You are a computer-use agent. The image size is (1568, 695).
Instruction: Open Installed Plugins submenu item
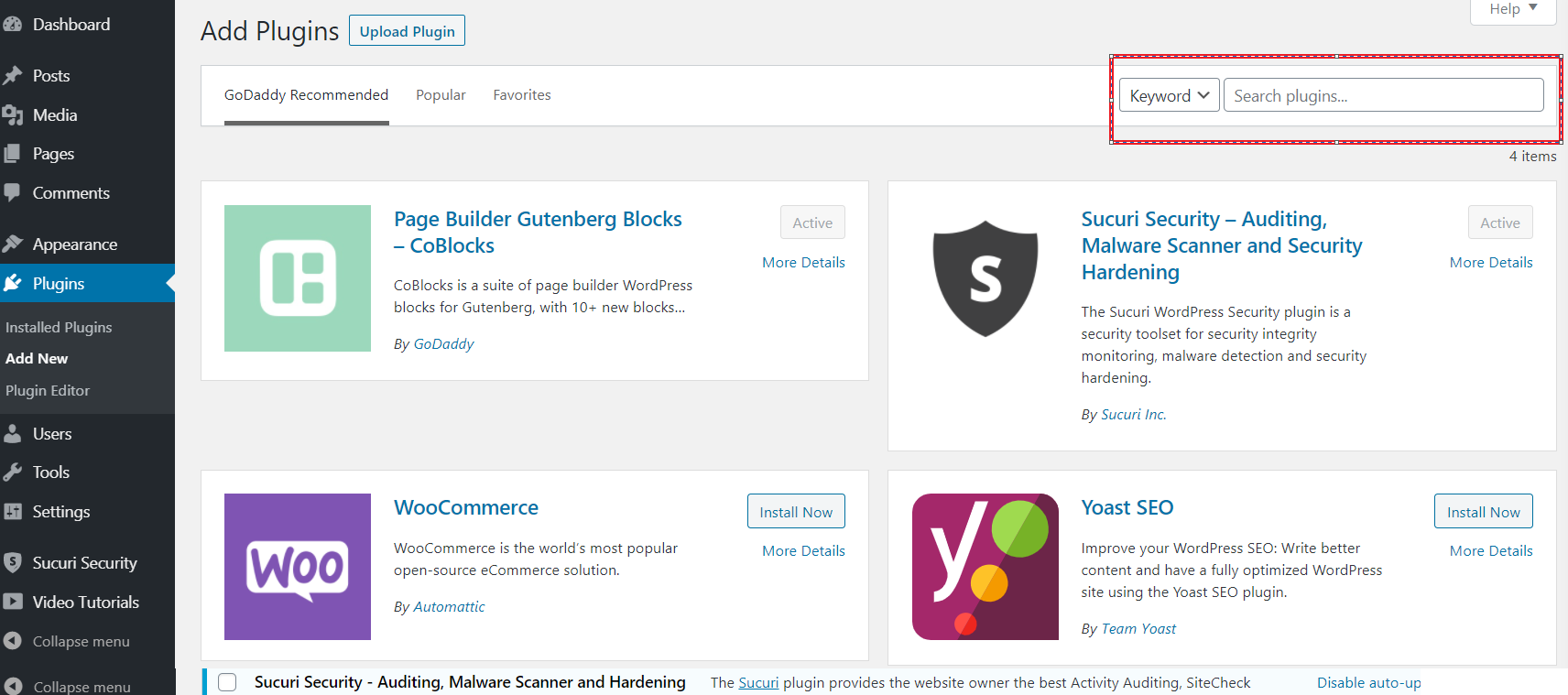[x=59, y=327]
